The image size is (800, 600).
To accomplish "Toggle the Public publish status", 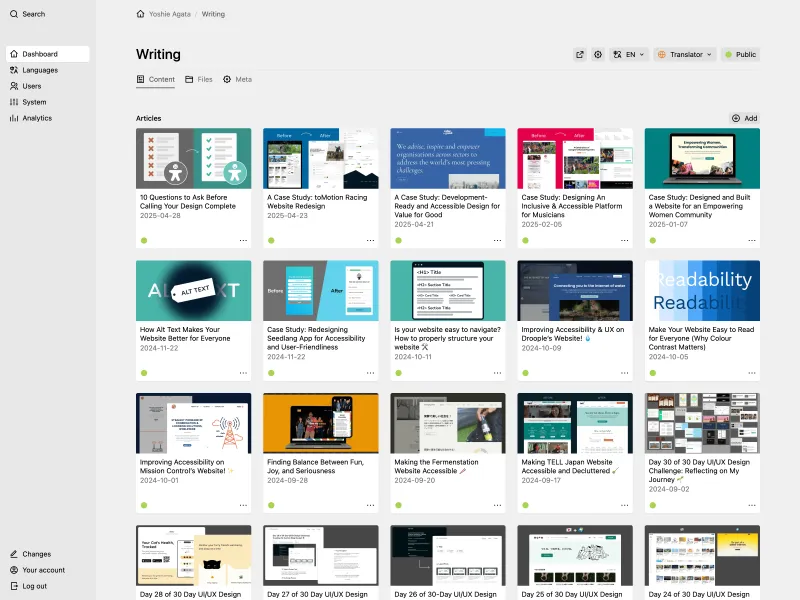I will (x=741, y=55).
